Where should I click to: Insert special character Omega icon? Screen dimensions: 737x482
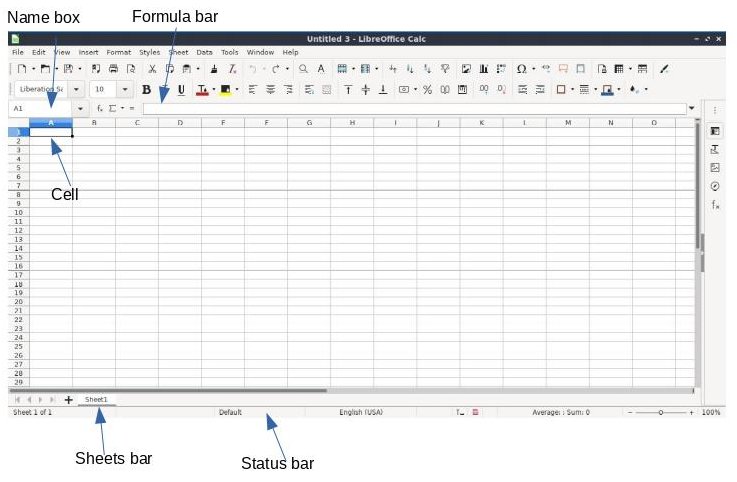(521, 69)
